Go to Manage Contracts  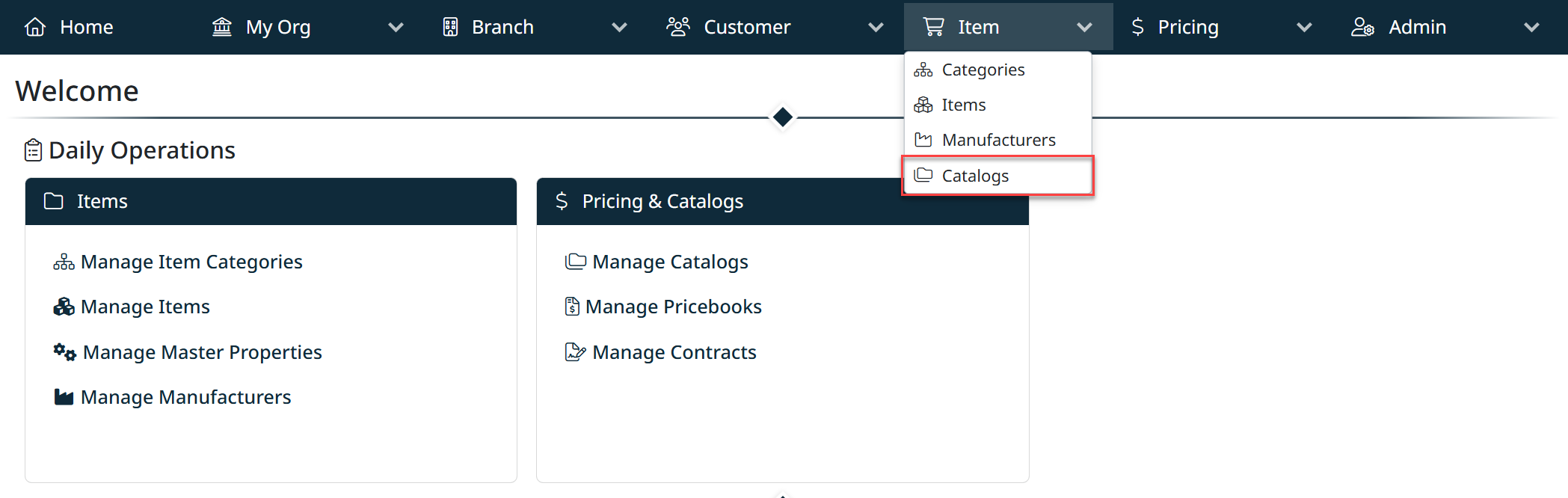[x=674, y=352]
